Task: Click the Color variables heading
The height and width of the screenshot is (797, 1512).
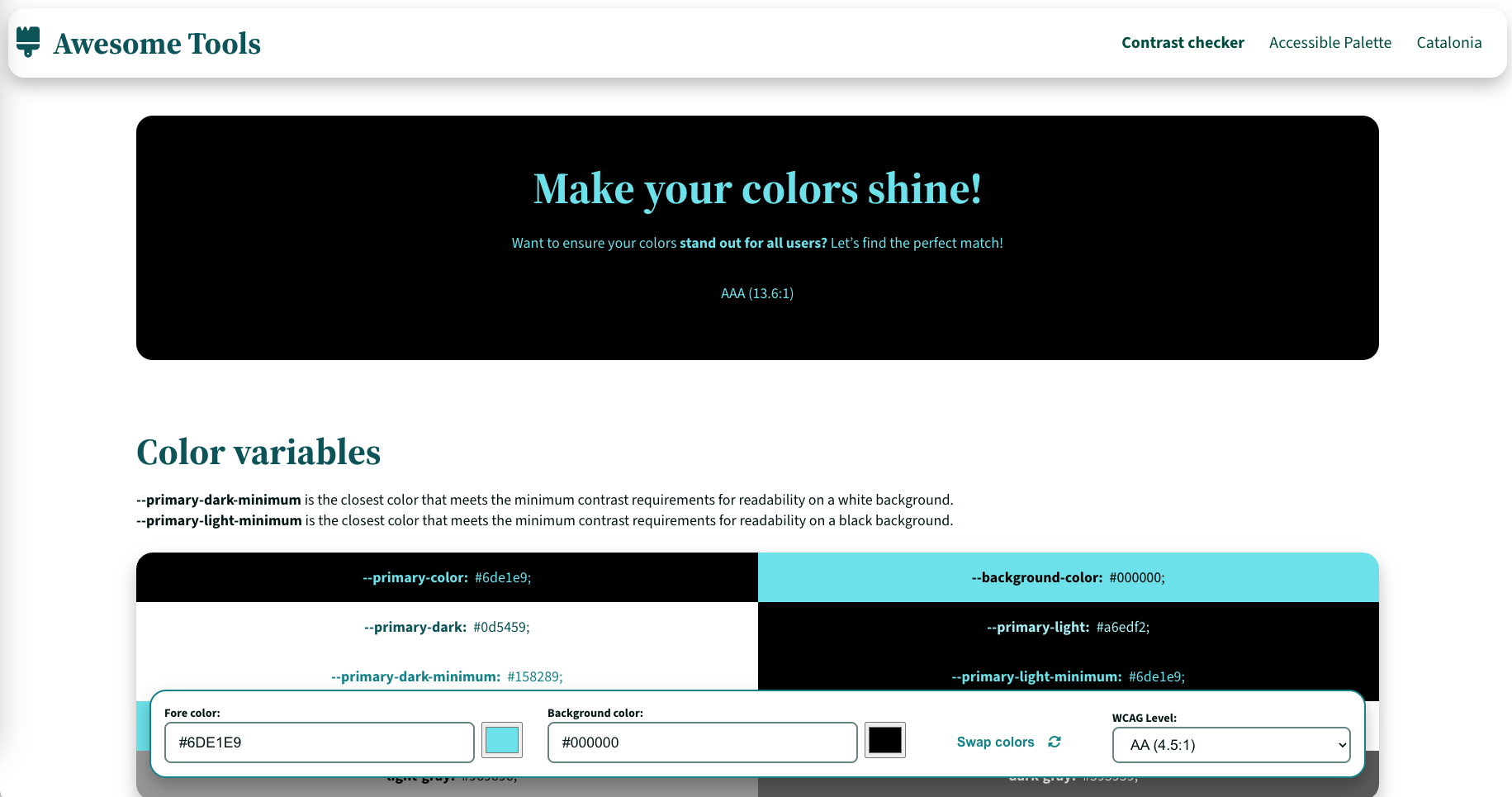Action: tap(258, 452)
